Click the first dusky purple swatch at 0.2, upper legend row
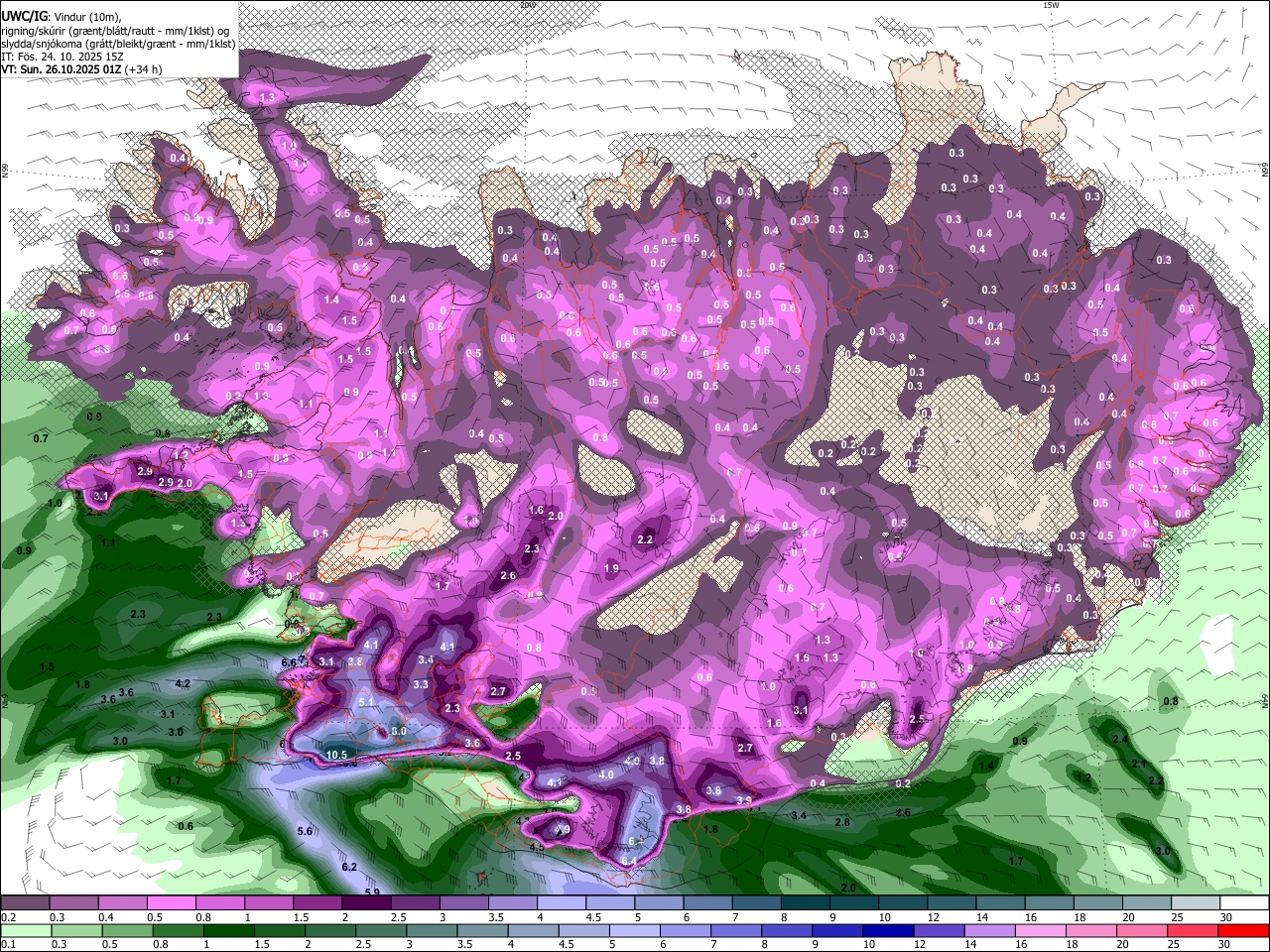Image resolution: width=1270 pixels, height=952 pixels. click(25, 903)
